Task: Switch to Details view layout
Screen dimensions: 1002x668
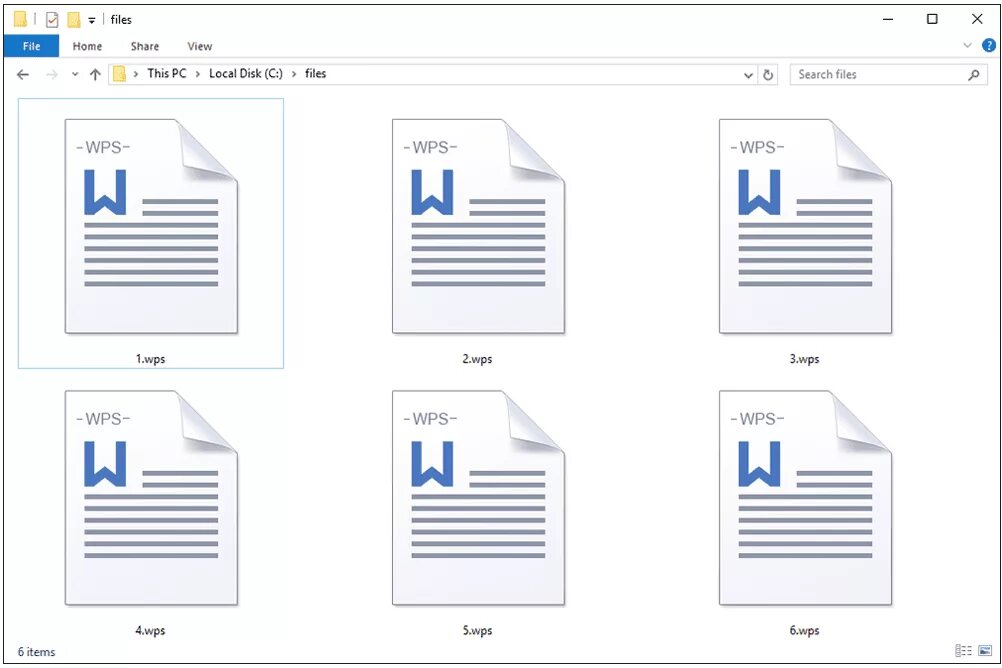Action: (963, 651)
